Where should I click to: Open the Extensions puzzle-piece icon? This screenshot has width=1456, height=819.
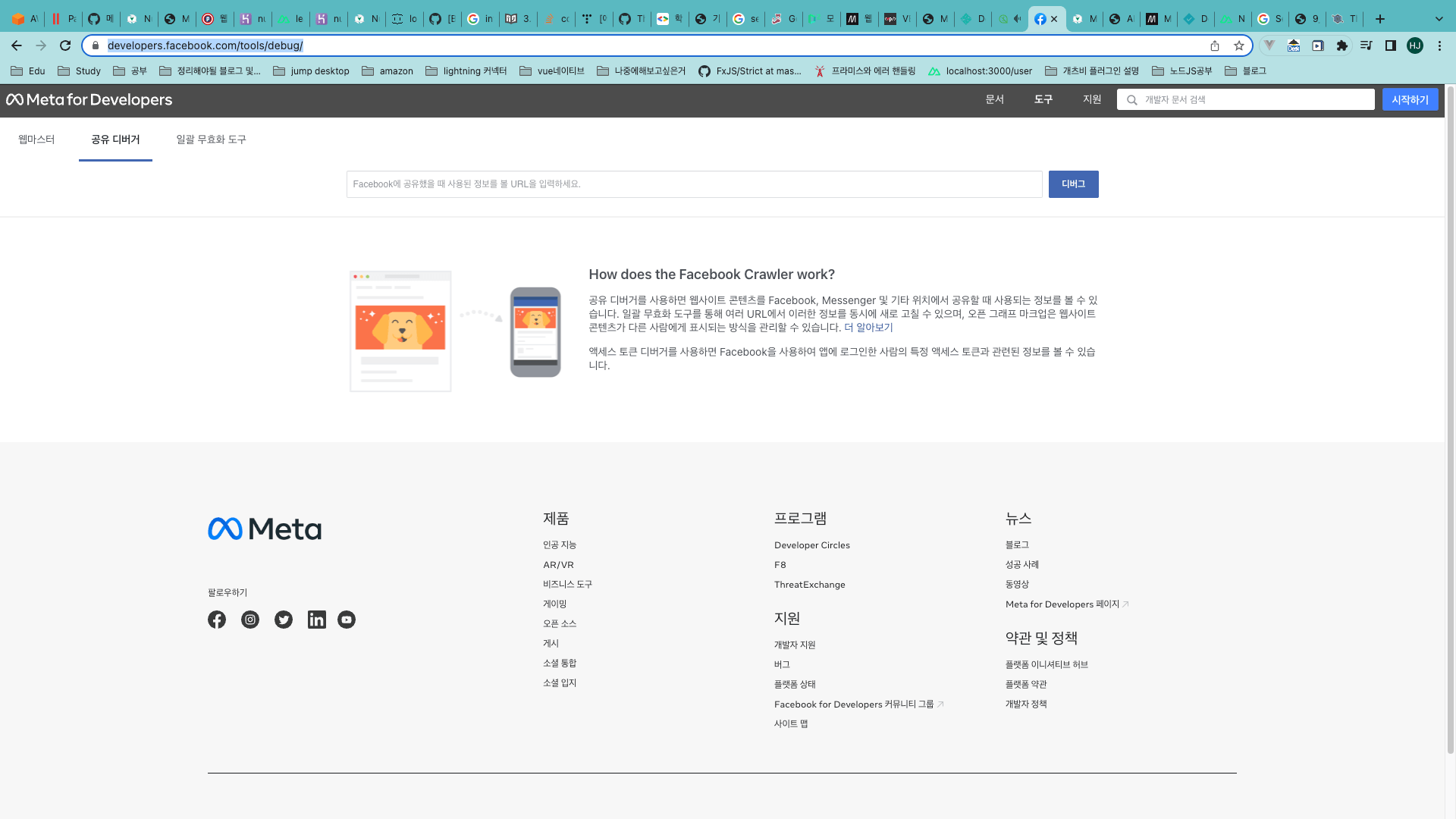click(1342, 45)
